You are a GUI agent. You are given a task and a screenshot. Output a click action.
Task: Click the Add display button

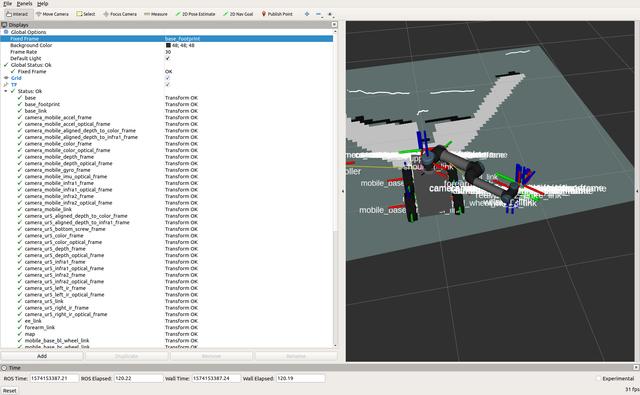pos(42,356)
